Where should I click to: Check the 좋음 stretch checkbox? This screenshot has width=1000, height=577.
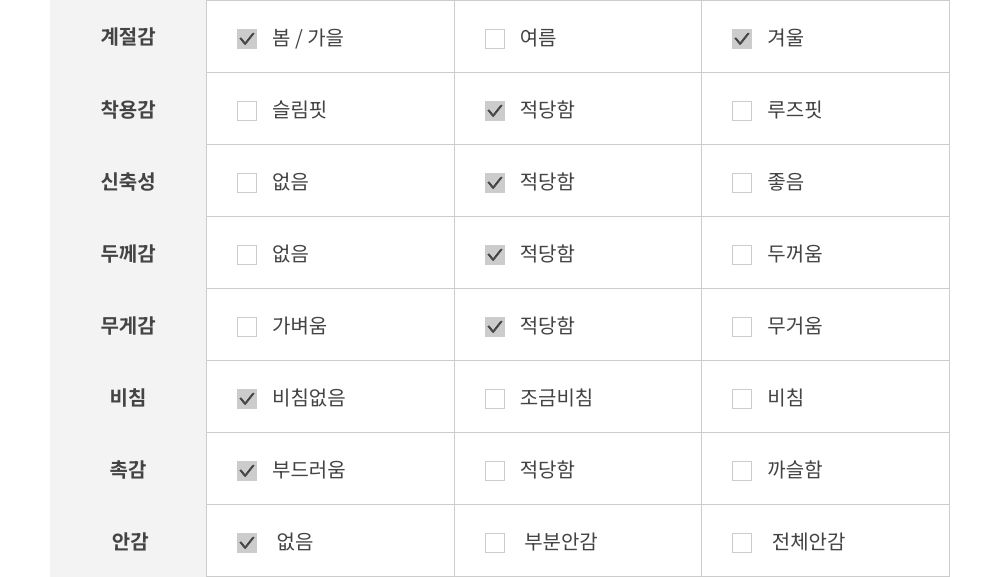coord(742,183)
